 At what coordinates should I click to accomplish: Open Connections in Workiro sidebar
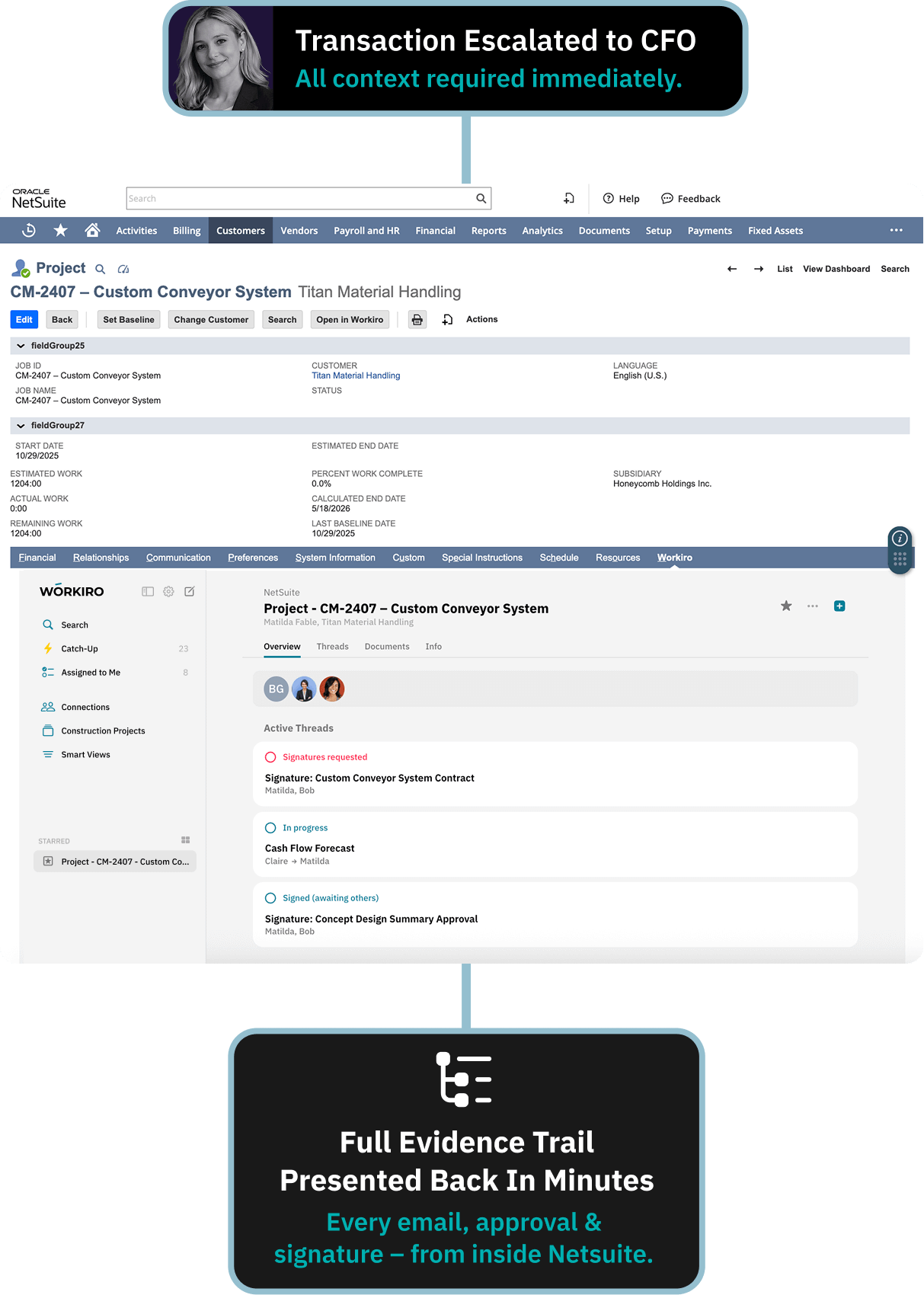pyautogui.click(x=85, y=707)
